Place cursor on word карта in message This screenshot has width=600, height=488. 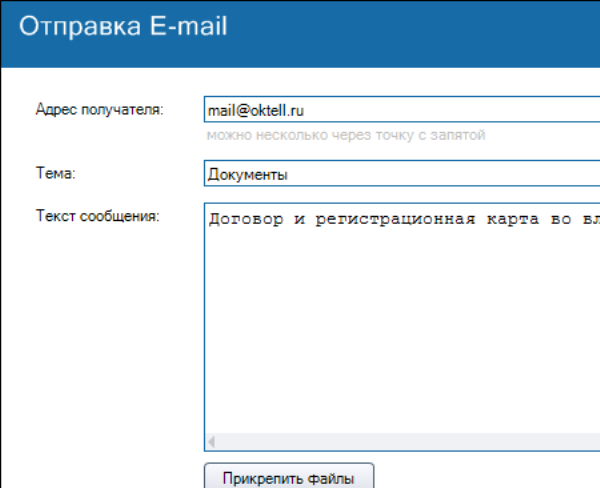514,219
